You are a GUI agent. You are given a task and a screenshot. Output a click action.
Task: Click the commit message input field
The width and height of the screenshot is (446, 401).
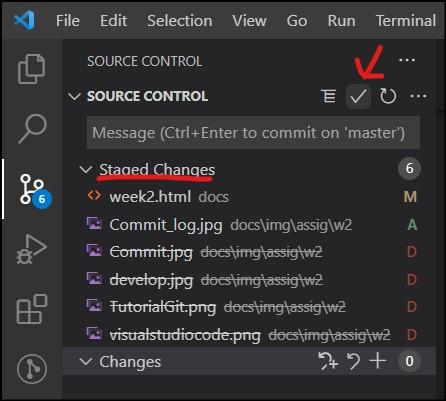[253, 133]
